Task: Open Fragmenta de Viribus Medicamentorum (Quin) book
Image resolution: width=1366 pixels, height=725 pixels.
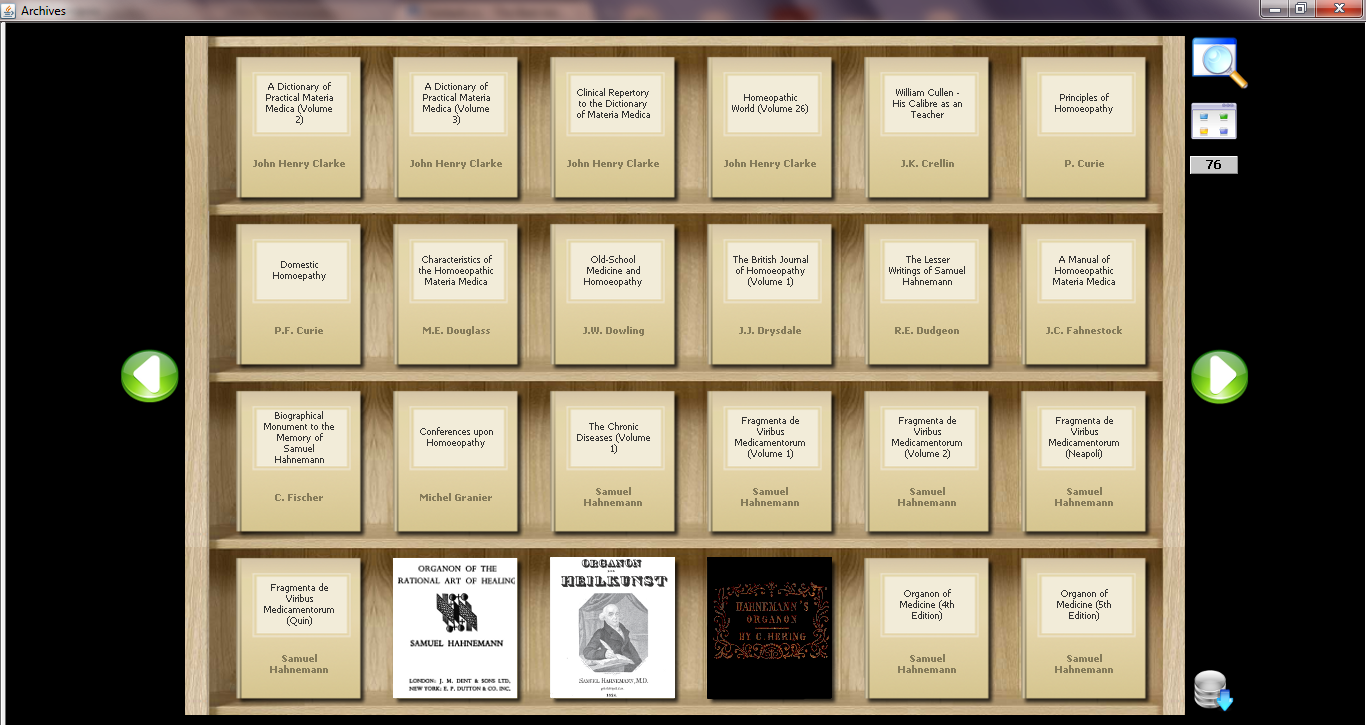Action: point(299,628)
